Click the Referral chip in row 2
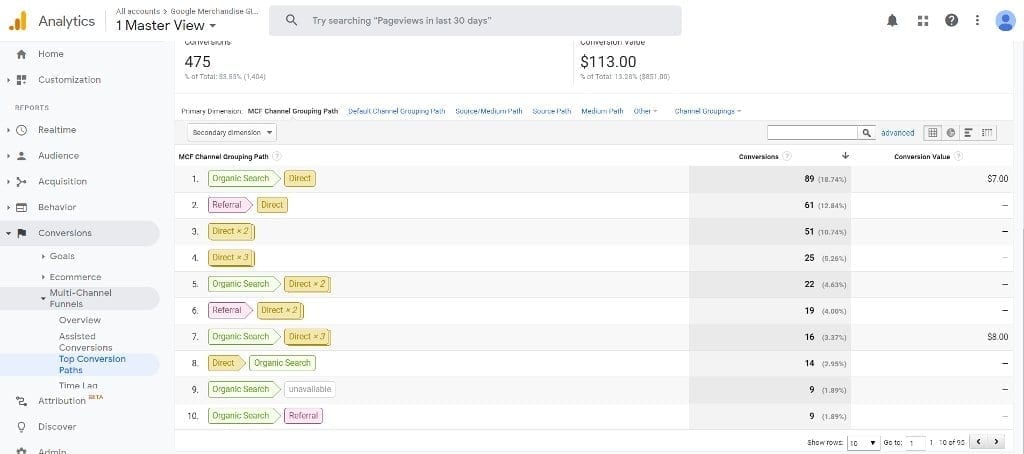Image resolution: width=1024 pixels, height=454 pixels. pyautogui.click(x=228, y=205)
